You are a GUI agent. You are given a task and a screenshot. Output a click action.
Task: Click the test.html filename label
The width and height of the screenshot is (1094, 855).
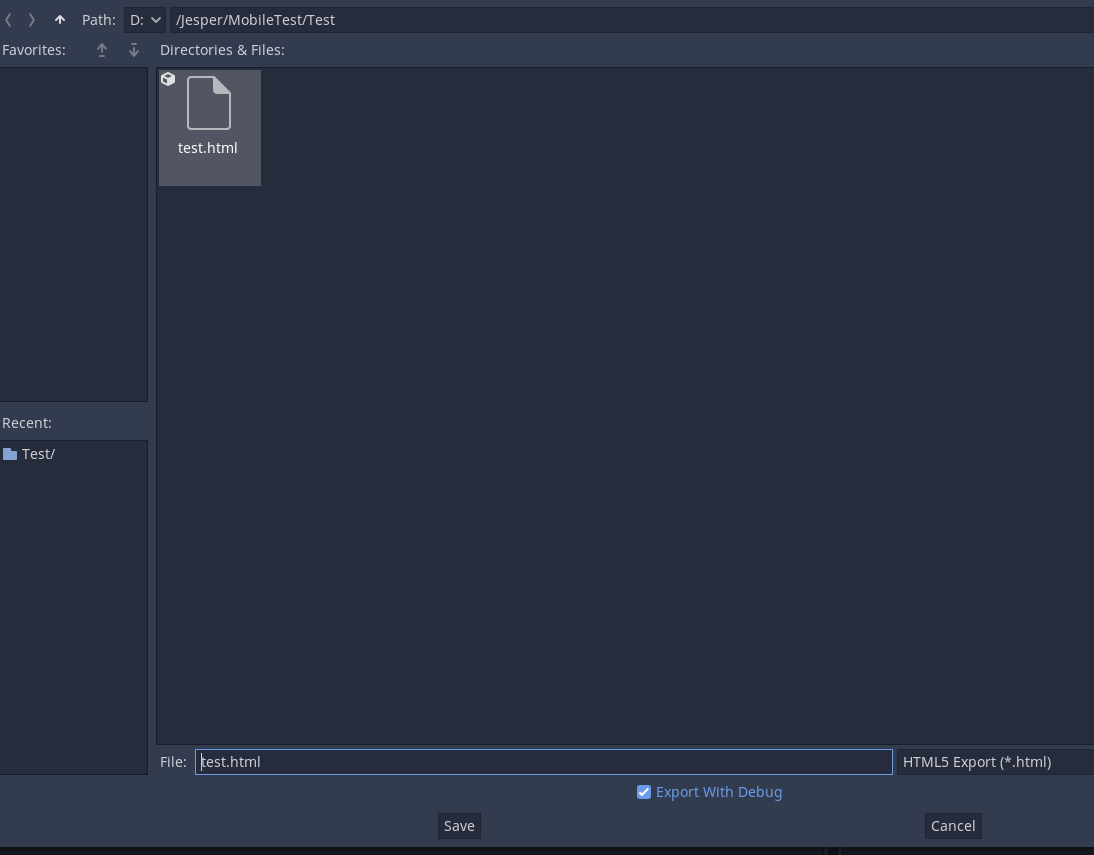tap(207, 147)
